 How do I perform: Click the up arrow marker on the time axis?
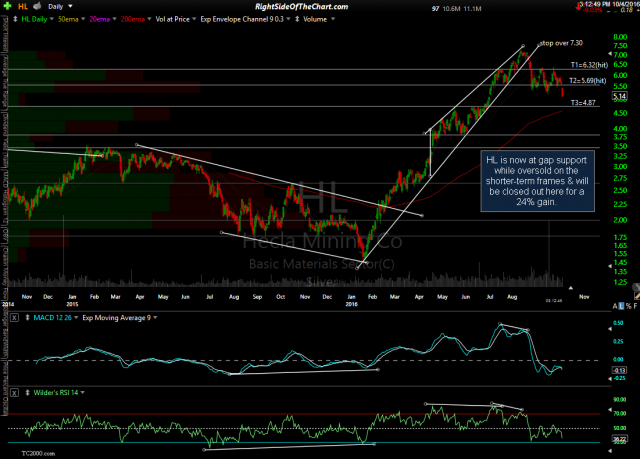(571, 288)
